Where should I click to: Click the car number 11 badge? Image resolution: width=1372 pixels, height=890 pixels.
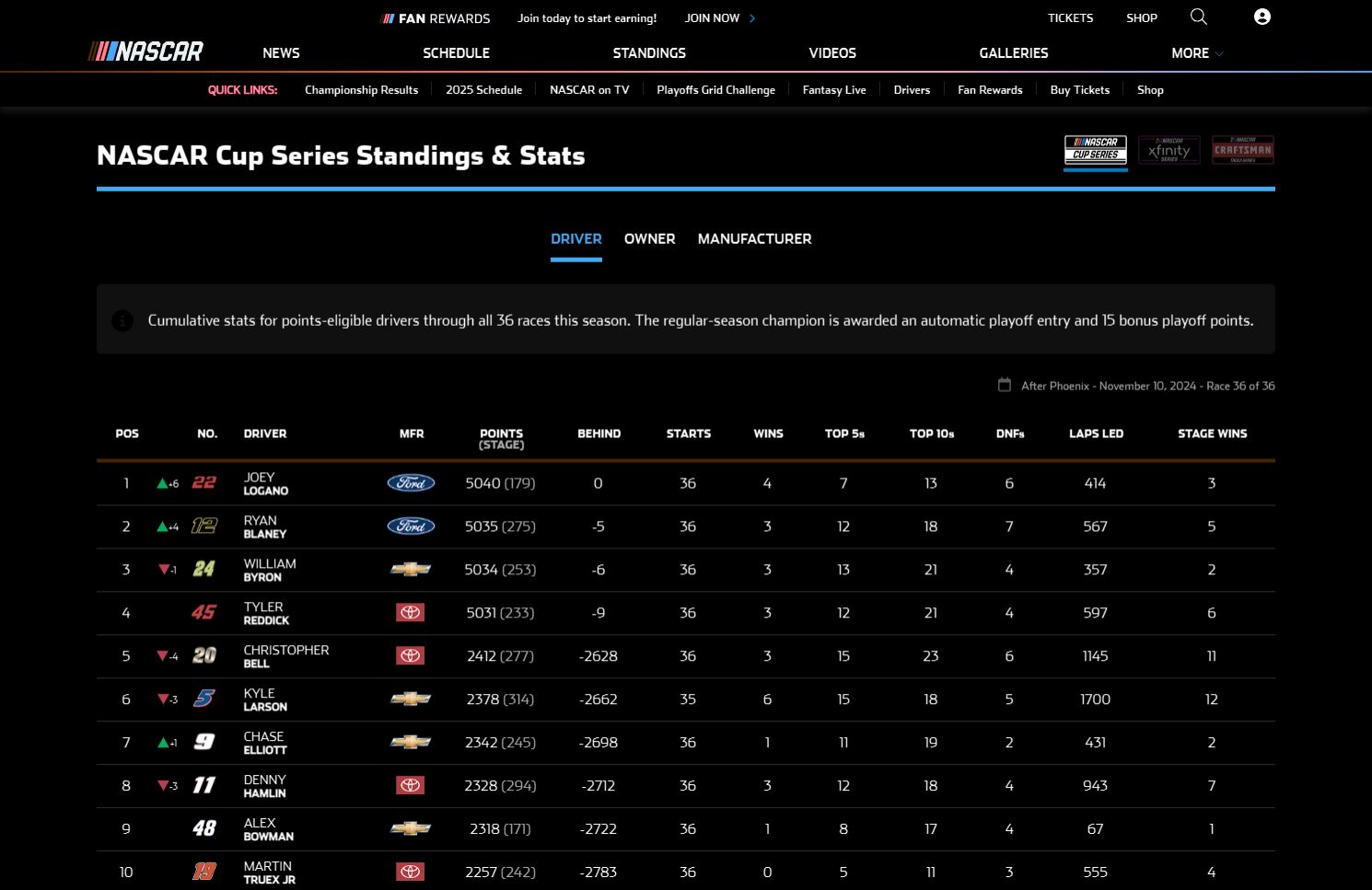click(204, 785)
